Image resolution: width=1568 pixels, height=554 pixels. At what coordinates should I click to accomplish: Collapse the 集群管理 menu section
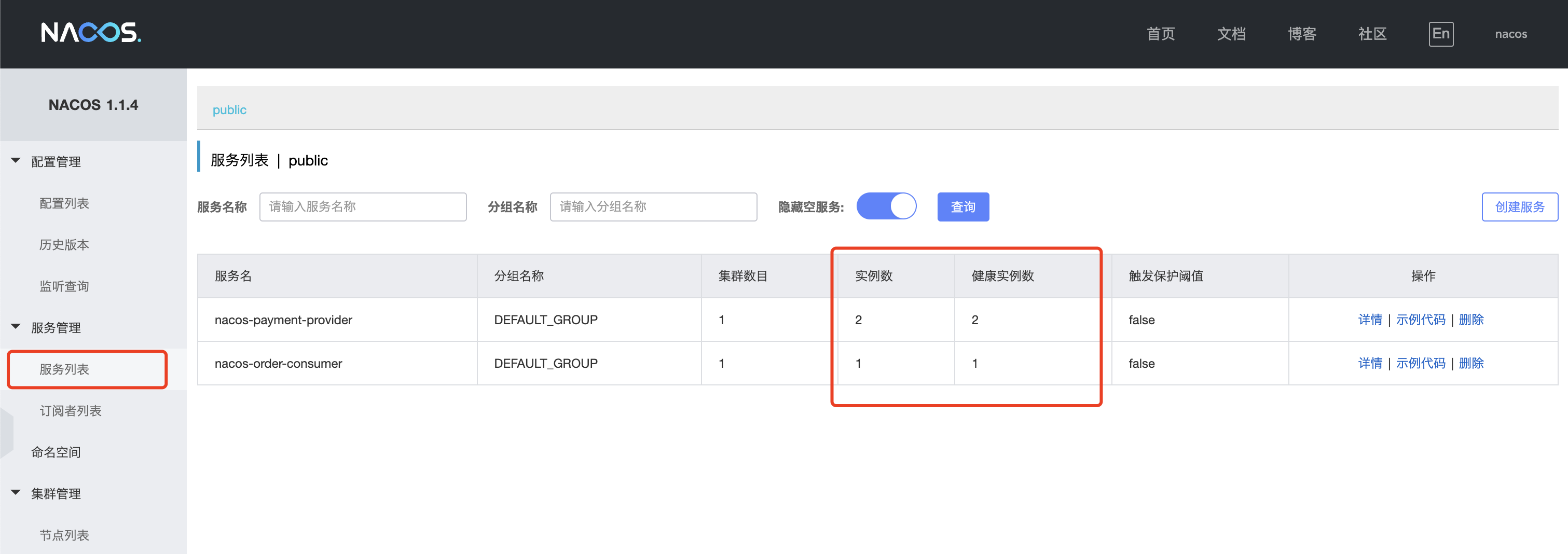(x=17, y=493)
